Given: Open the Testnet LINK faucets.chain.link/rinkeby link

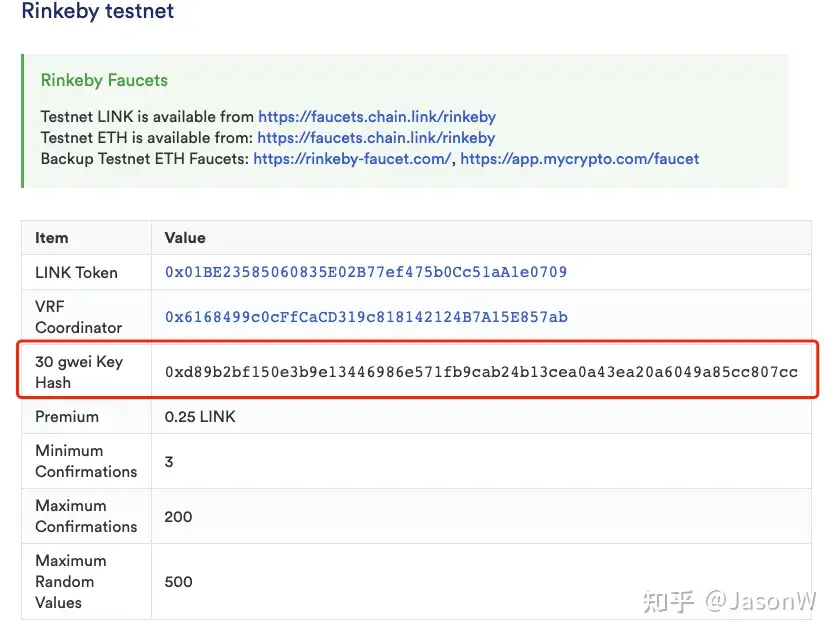Looking at the screenshot, I should tap(377, 117).
